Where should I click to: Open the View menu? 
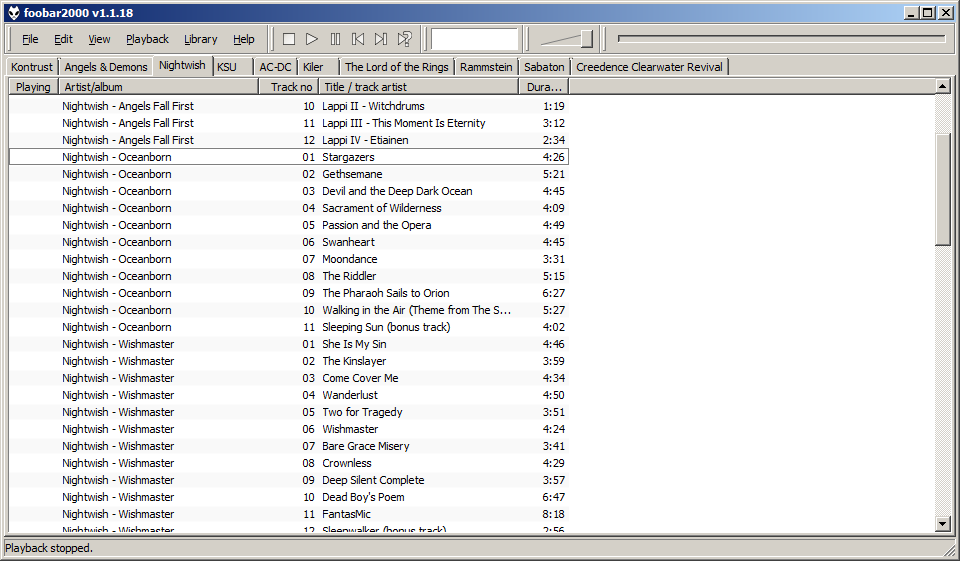(99, 39)
